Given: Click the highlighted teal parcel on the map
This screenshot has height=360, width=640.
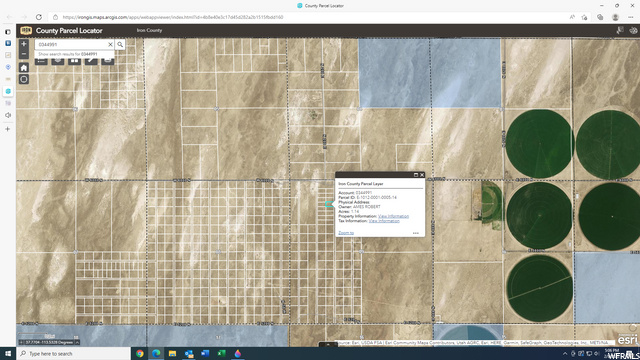Looking at the screenshot, I should 329,204.
